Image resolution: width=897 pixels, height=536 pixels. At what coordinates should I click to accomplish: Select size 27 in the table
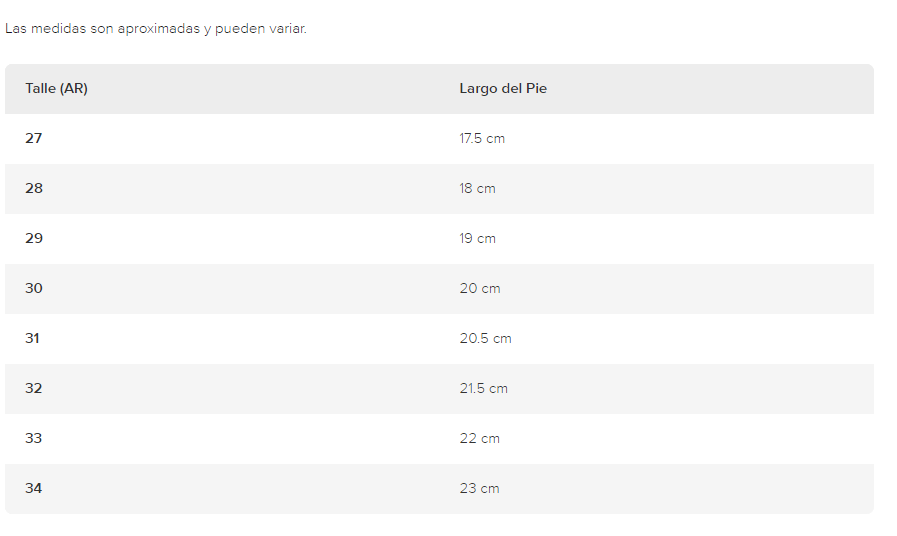pyautogui.click(x=34, y=138)
